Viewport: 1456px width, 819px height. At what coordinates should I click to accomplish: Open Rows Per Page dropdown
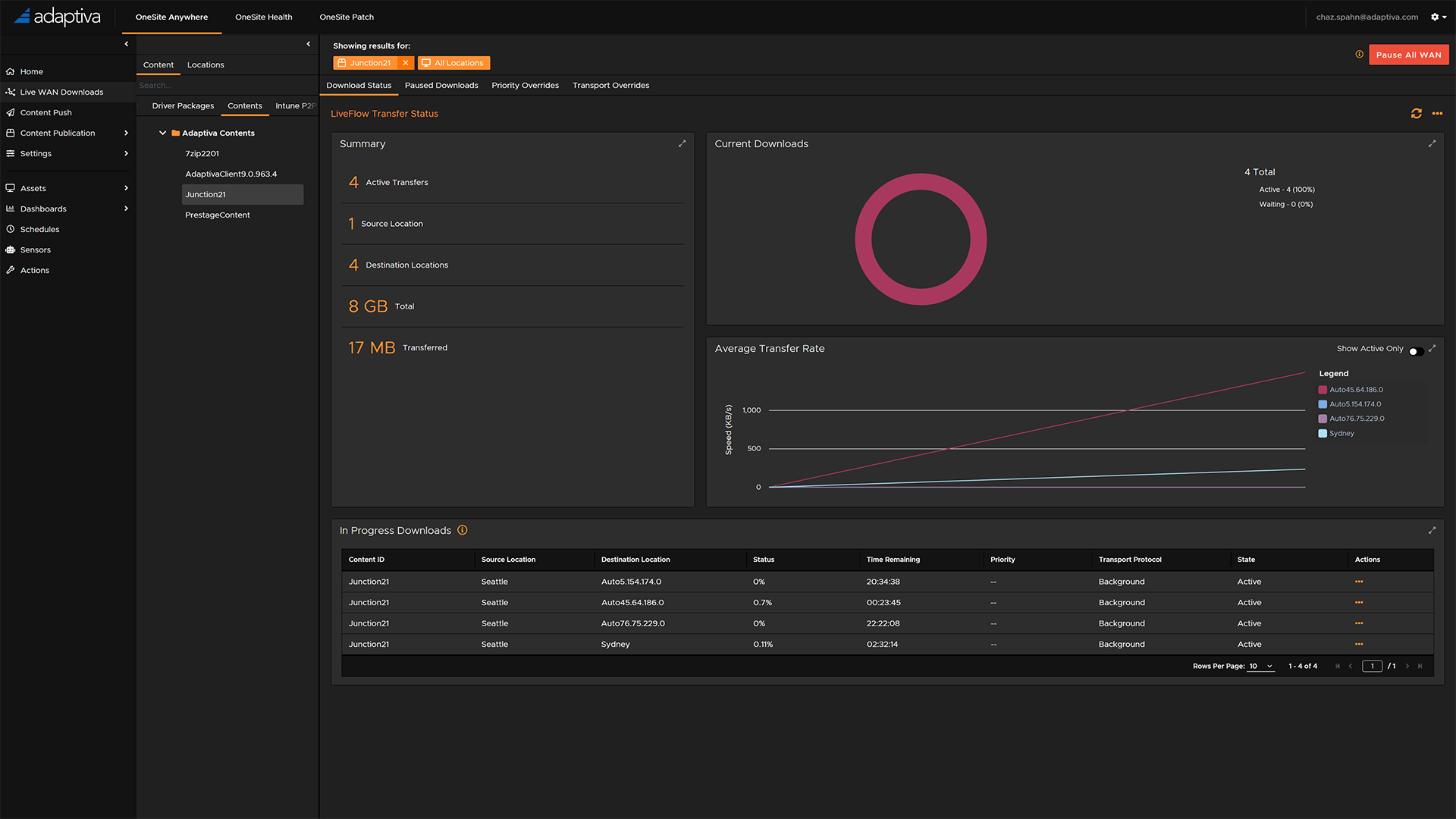pyautogui.click(x=1262, y=667)
